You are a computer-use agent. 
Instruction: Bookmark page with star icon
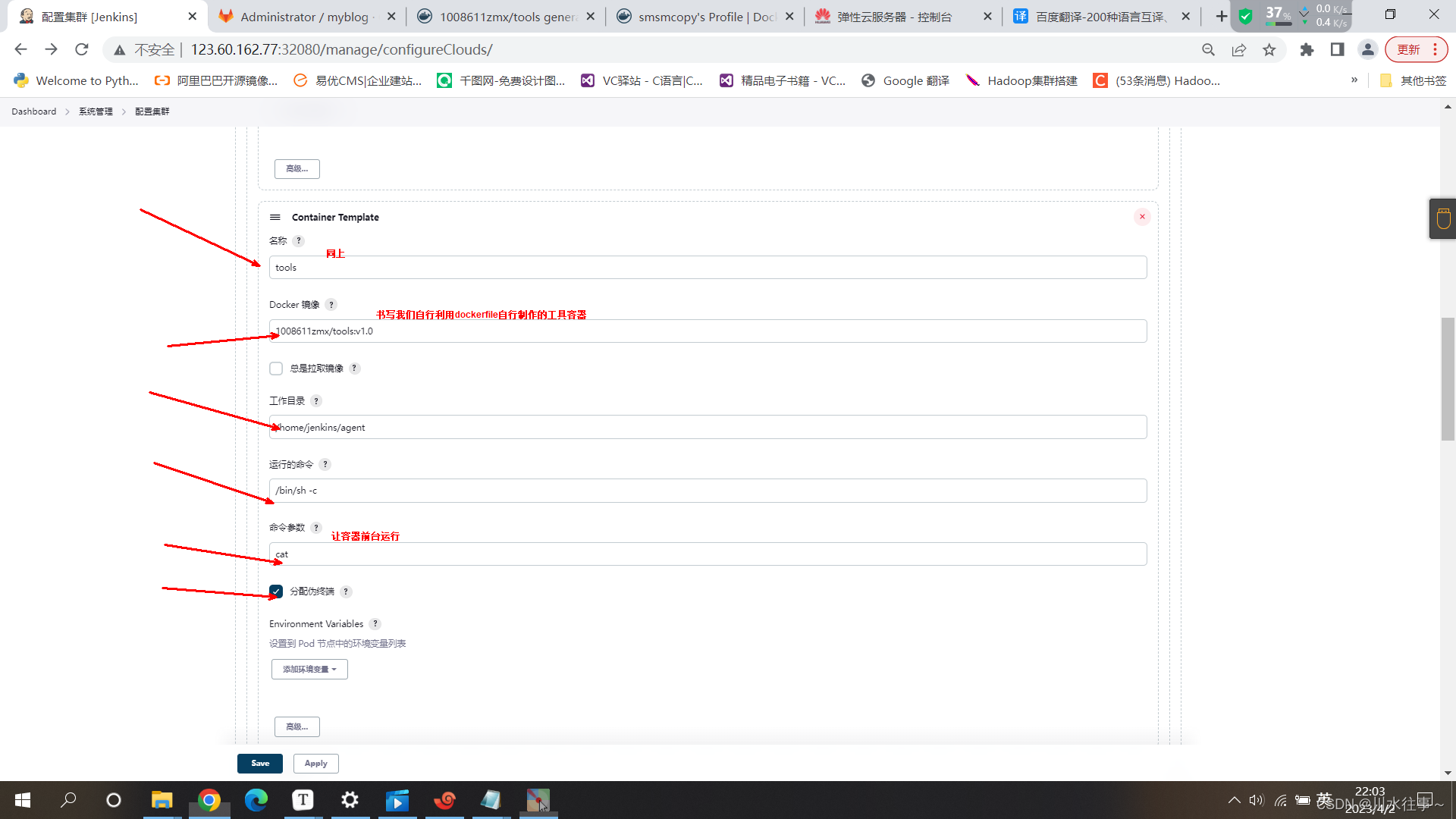pyautogui.click(x=1269, y=50)
